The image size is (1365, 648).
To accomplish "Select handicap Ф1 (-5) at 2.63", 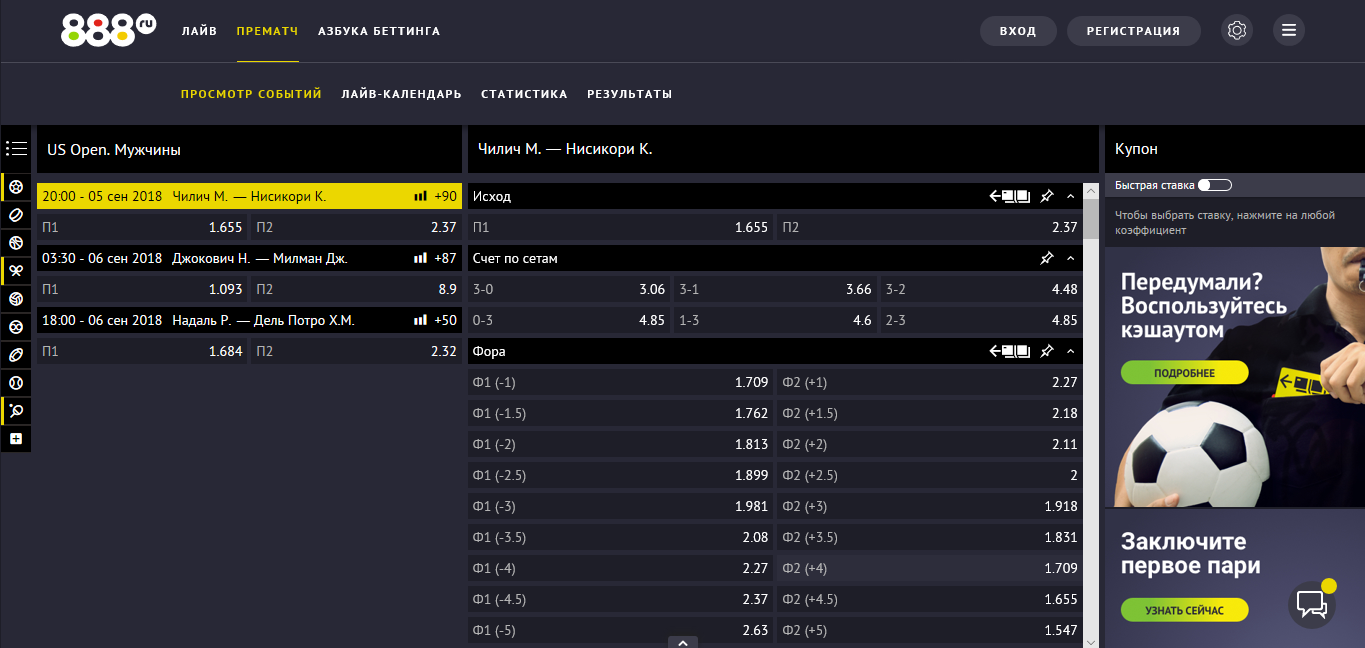I will coord(620,630).
